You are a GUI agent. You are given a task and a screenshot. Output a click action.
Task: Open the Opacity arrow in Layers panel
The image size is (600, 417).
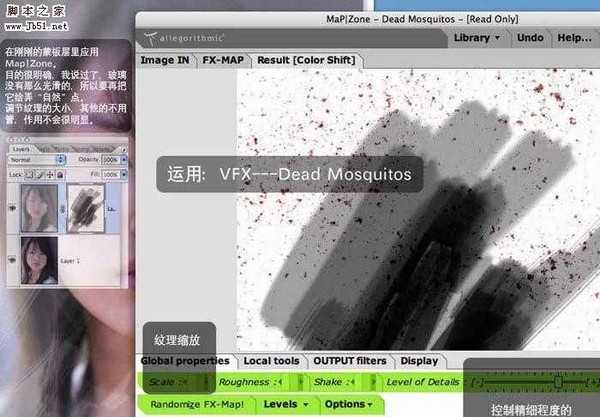(124, 160)
